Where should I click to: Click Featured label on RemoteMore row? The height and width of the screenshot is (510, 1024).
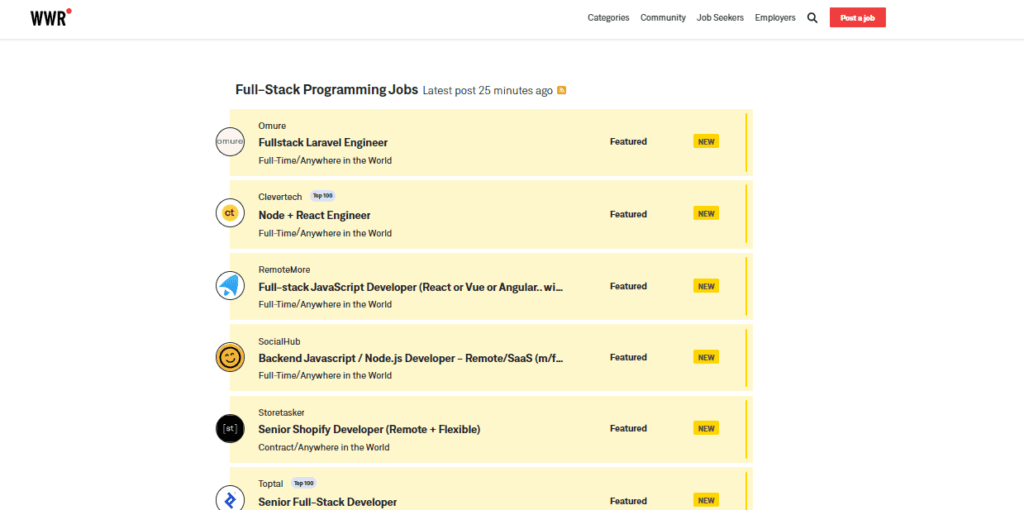coord(628,286)
